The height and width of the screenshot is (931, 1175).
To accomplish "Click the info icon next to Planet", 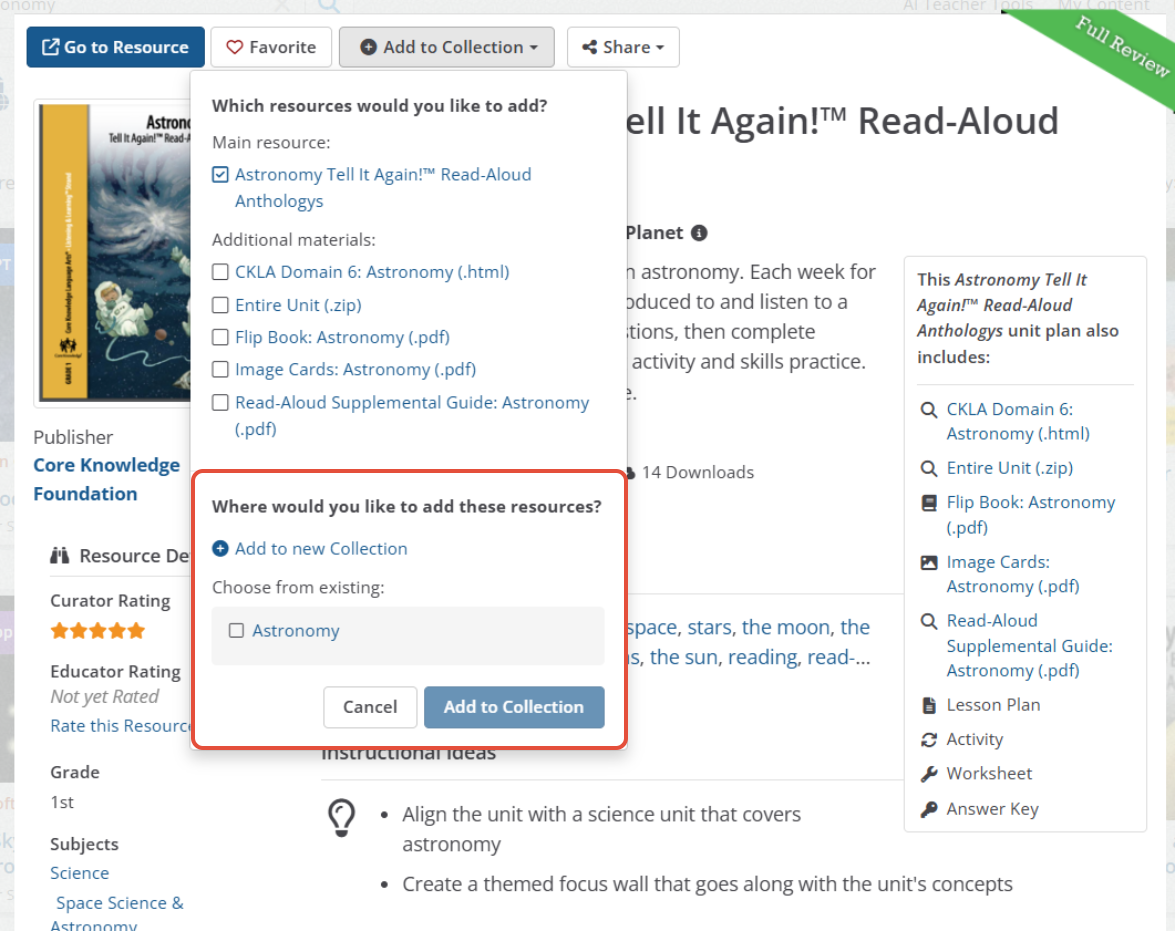I will (x=699, y=233).
